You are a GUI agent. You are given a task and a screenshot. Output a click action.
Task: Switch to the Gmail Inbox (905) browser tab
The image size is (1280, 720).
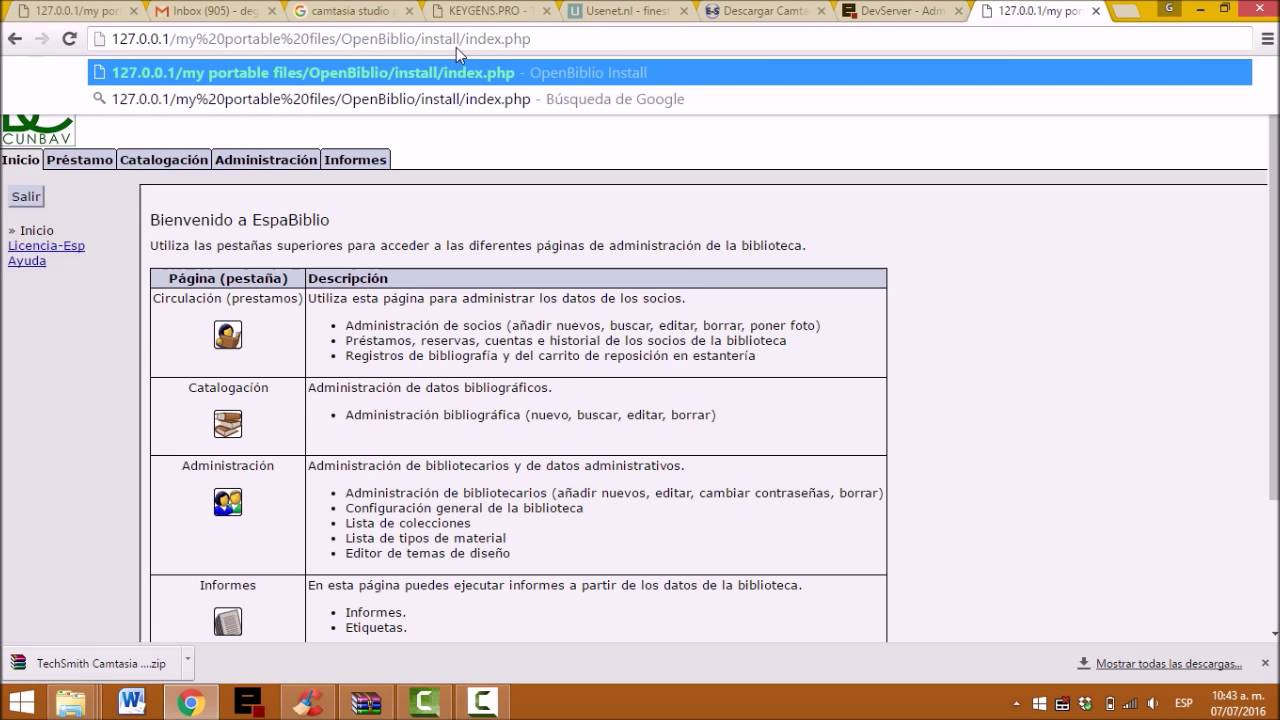(216, 11)
